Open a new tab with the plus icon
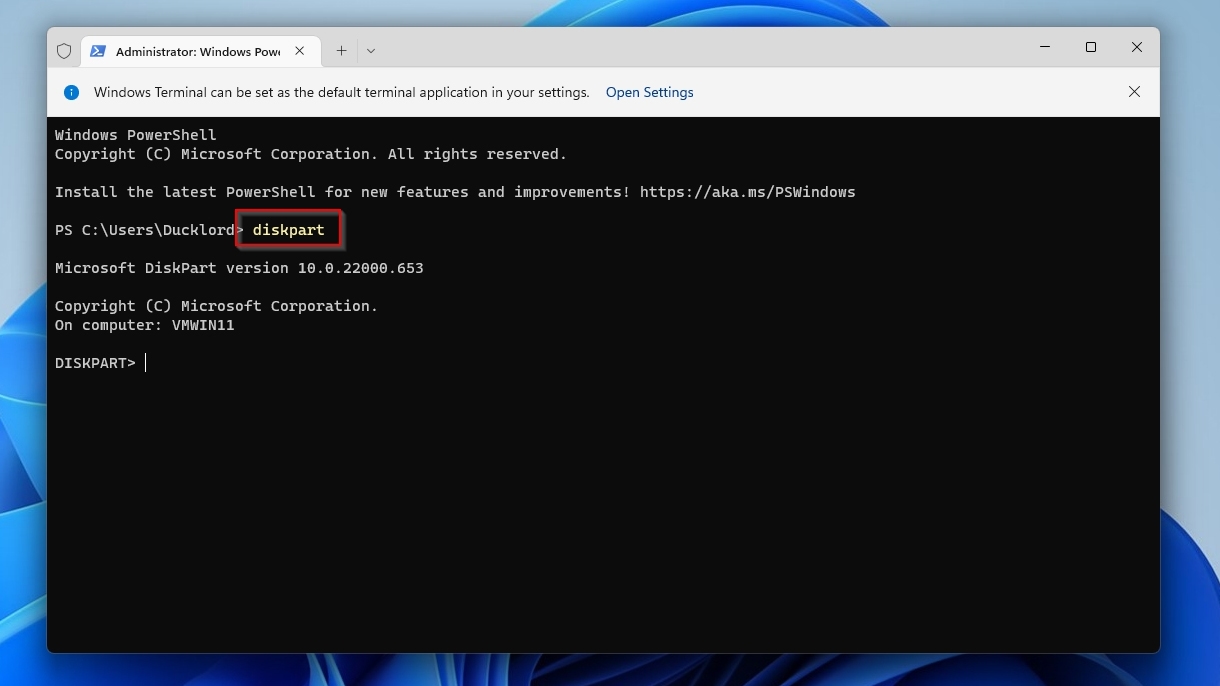The image size is (1220, 686). (341, 50)
